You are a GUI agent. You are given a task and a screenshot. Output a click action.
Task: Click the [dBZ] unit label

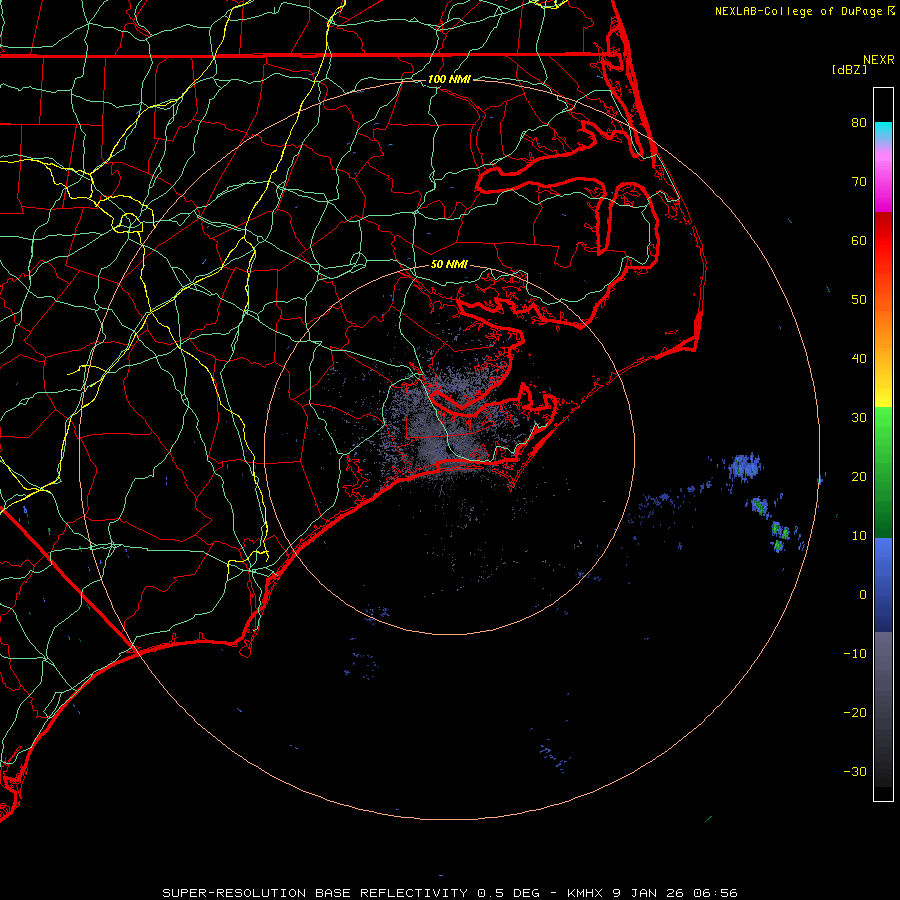tap(849, 69)
